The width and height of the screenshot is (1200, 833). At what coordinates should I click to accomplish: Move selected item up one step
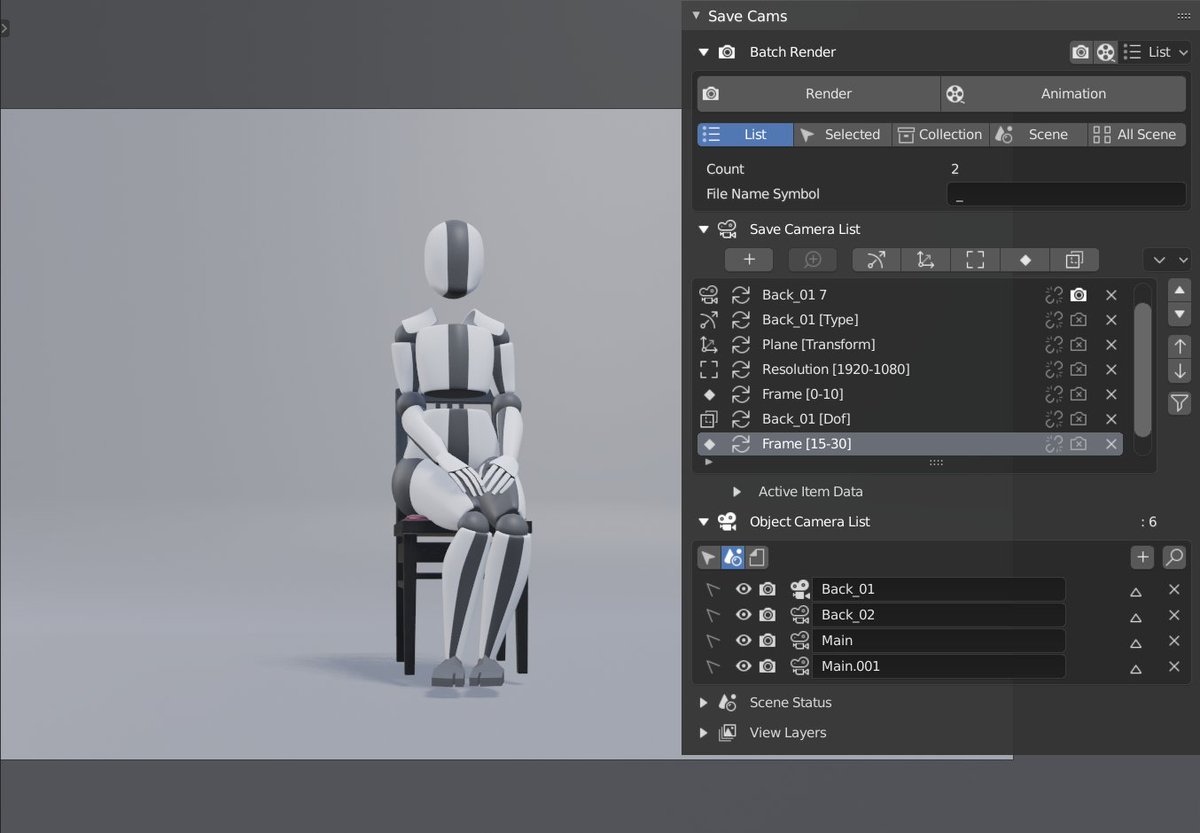pyautogui.click(x=1180, y=347)
